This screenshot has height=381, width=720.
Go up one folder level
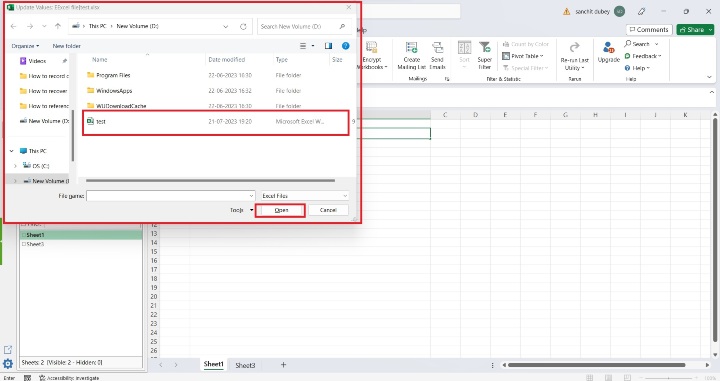[x=58, y=26]
